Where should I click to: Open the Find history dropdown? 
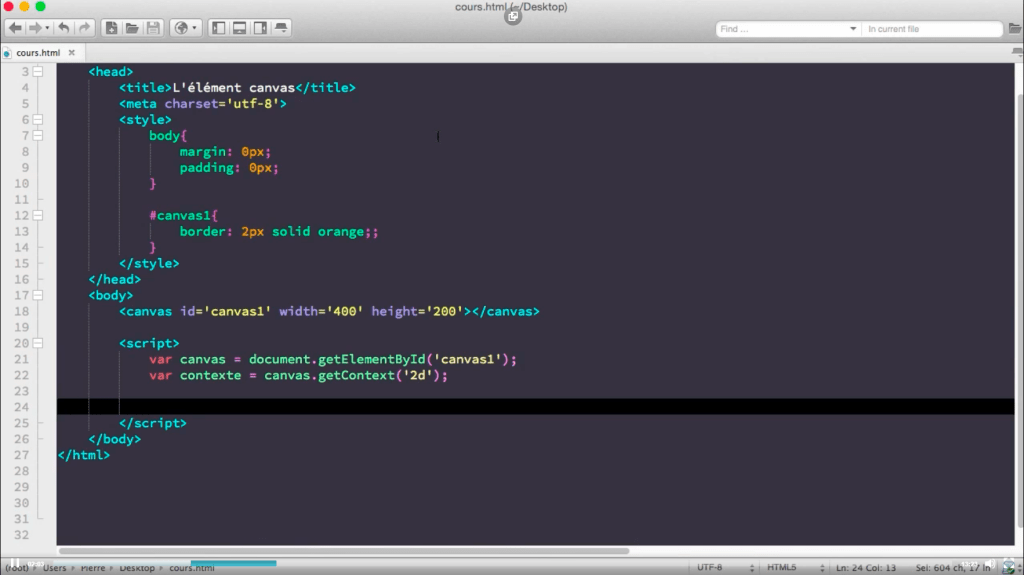click(x=853, y=29)
